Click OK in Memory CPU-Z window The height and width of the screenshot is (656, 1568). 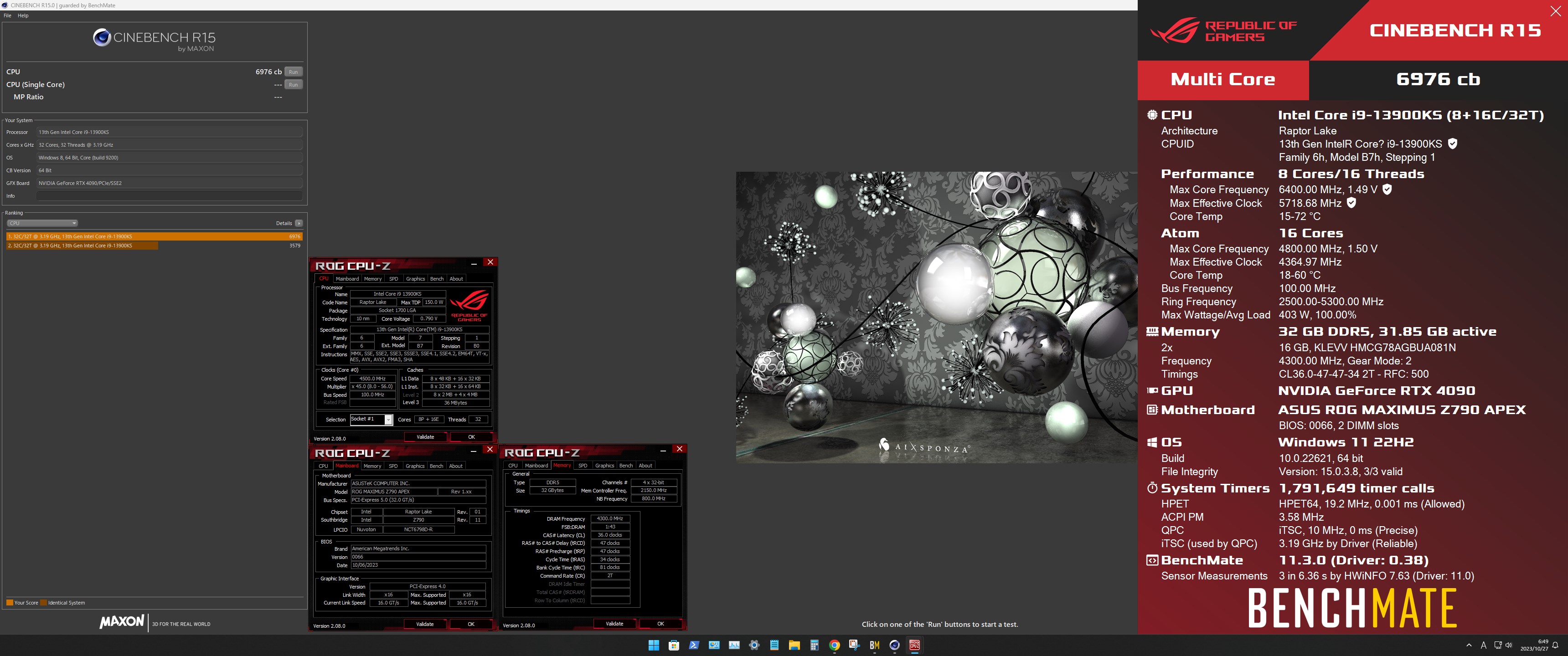pyautogui.click(x=660, y=624)
